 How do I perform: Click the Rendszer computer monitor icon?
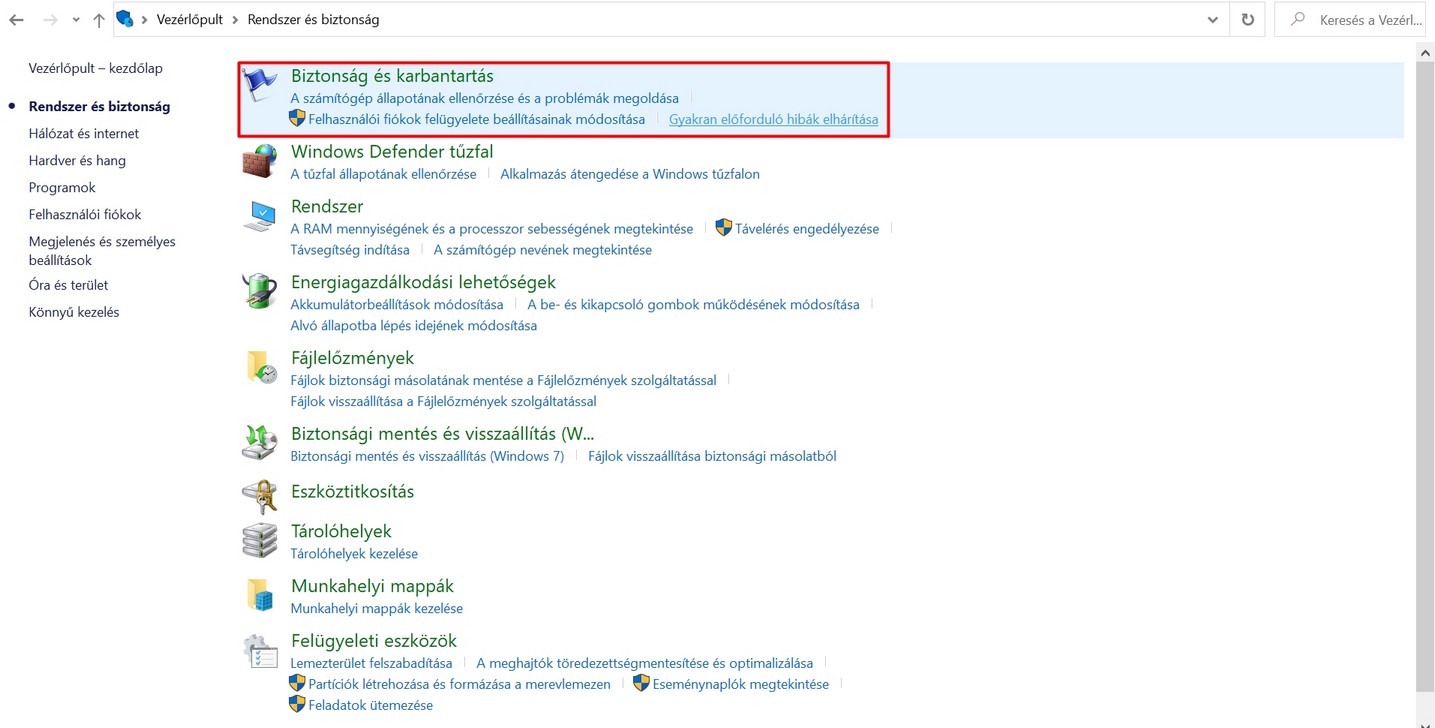pos(260,217)
